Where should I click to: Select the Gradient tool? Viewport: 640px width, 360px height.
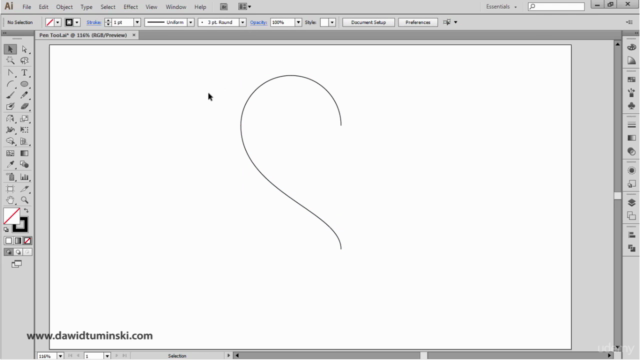click(x=24, y=153)
